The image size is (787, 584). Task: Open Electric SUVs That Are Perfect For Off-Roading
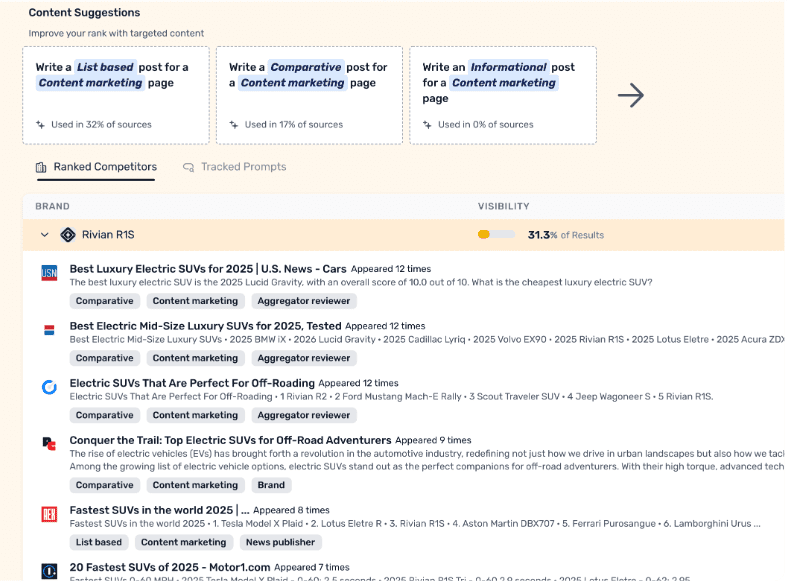(x=192, y=383)
